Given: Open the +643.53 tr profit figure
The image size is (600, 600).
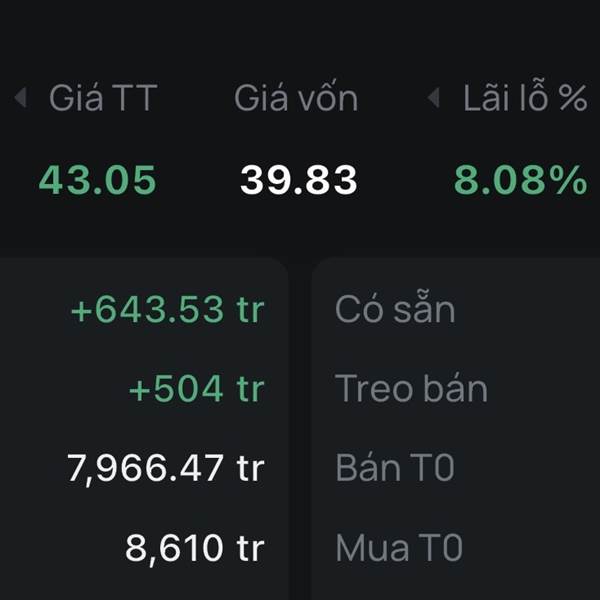Looking at the screenshot, I should pyautogui.click(x=167, y=310).
